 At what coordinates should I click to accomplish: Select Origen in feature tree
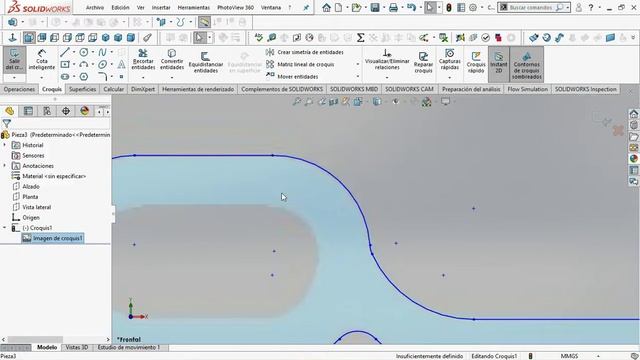click(31, 218)
